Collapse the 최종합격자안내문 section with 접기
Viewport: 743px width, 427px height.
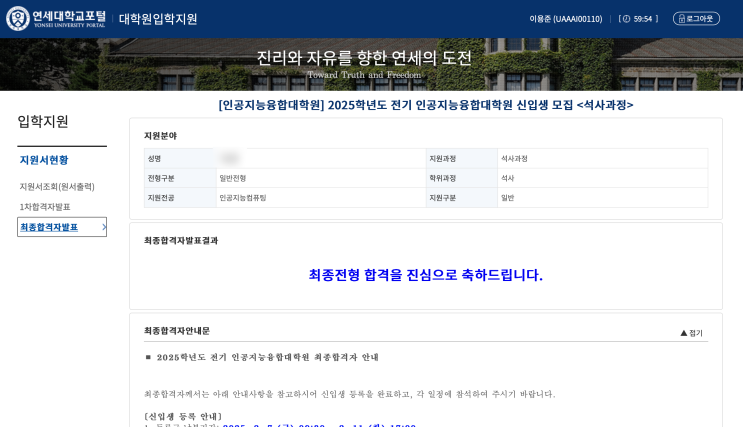pyautogui.click(x=691, y=333)
